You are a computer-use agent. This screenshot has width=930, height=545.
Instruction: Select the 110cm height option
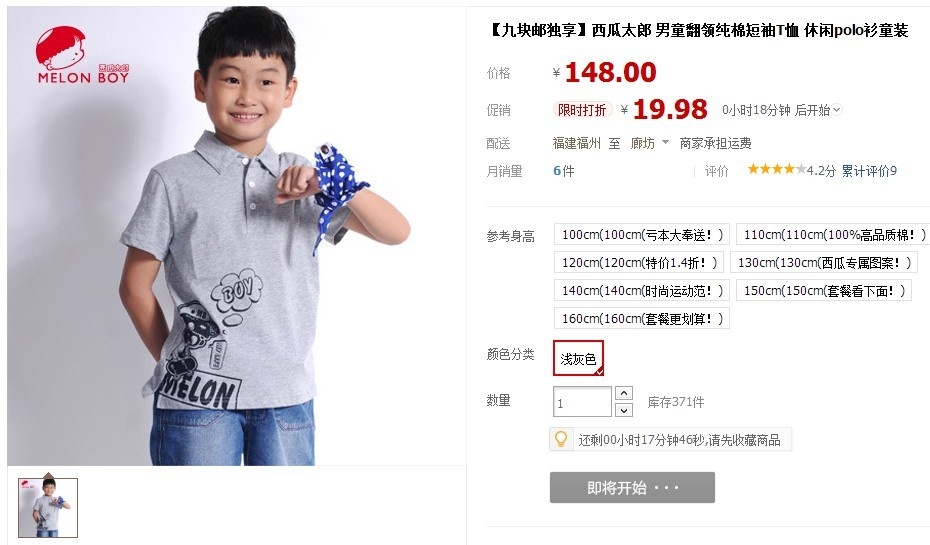[x=833, y=235]
